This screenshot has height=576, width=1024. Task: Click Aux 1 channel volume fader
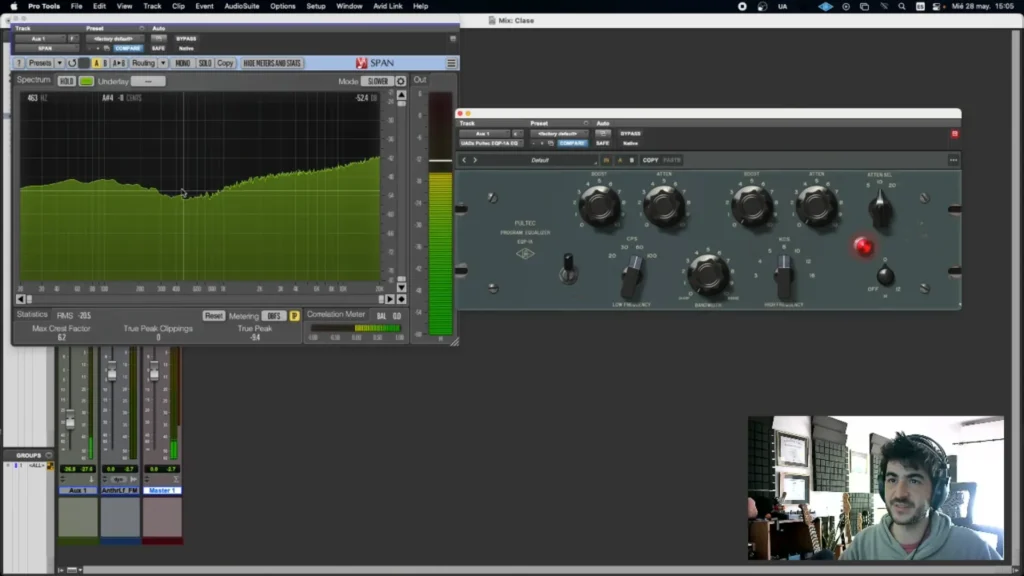70,421
